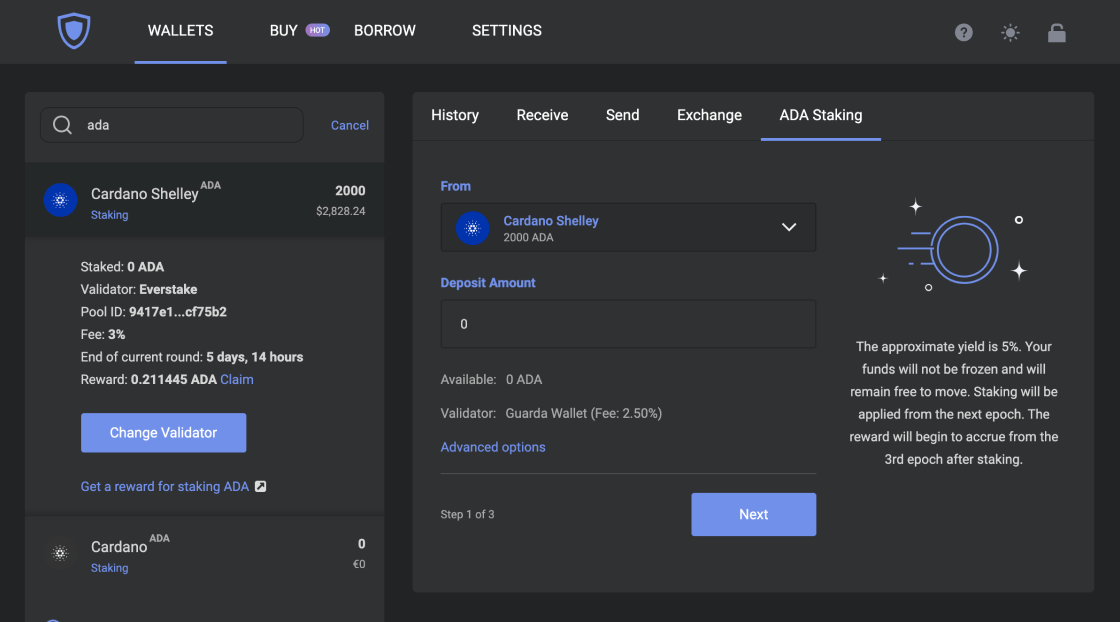Click the Pool ID 9417e1...cf75b2 text
The height and width of the screenshot is (622, 1120).
[x=154, y=312]
